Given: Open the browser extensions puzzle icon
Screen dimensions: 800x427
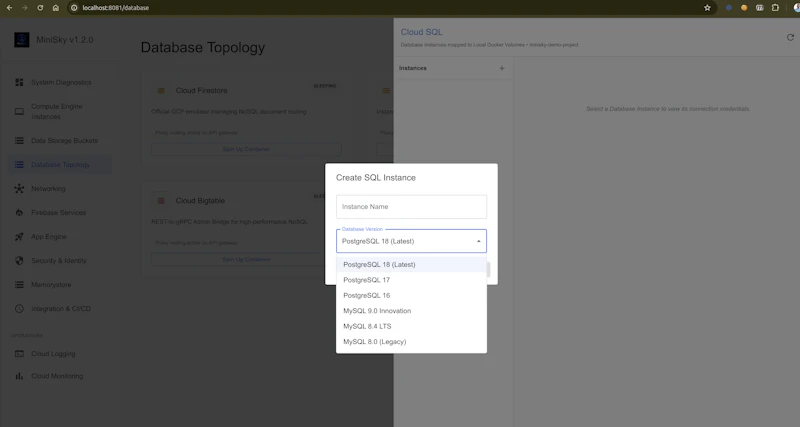Looking at the screenshot, I should (775, 8).
